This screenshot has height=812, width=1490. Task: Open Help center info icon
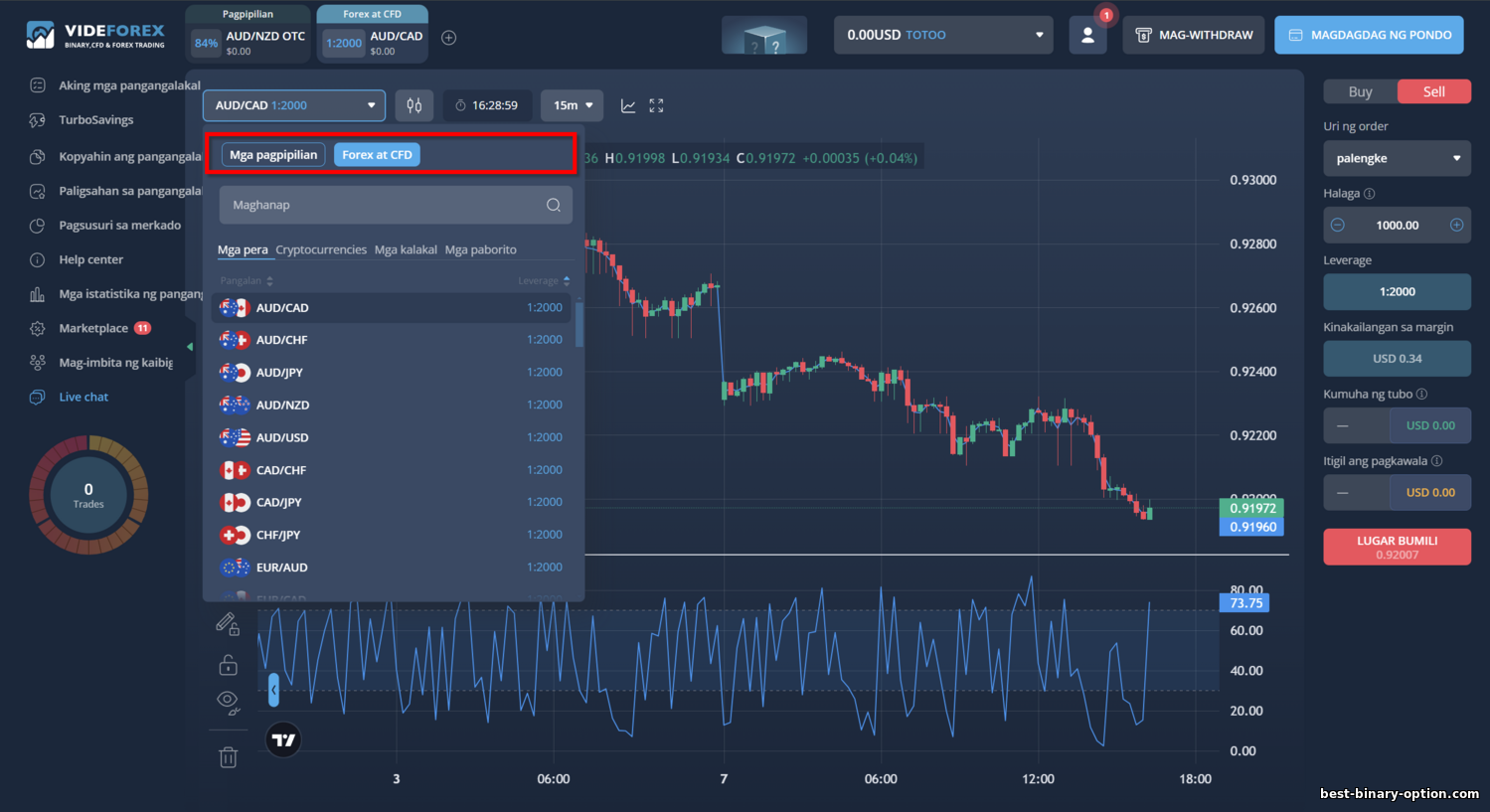38,259
